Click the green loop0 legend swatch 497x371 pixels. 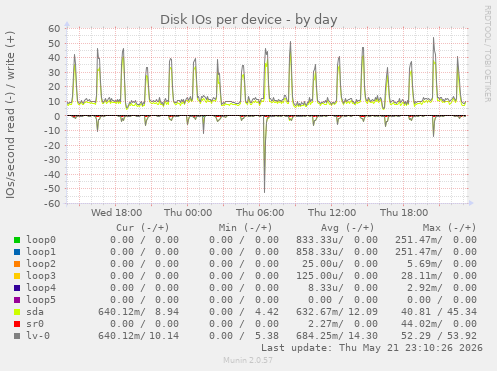pyautogui.click(x=17, y=240)
